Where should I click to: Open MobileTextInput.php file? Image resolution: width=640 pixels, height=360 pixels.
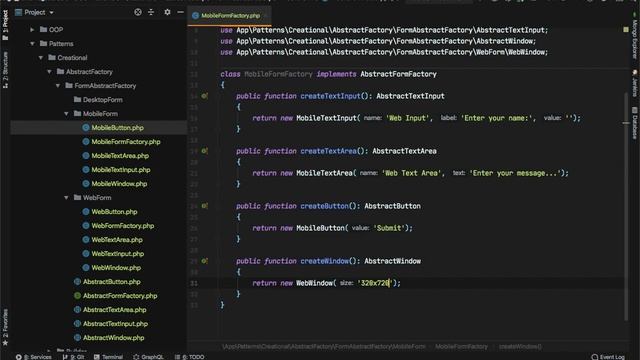click(x=116, y=170)
